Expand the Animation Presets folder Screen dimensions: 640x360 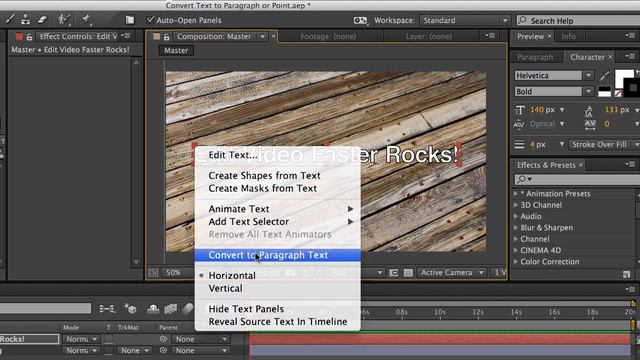[516, 193]
